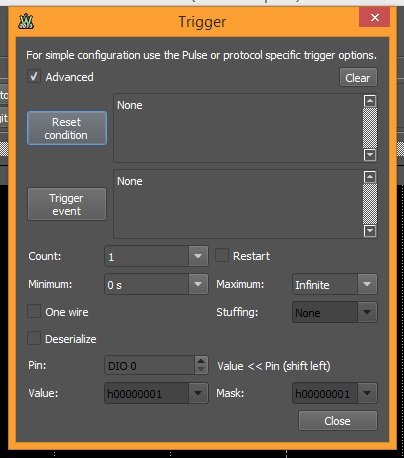This screenshot has height=458, width=404.
Task: Click the Maximum Infinite field
Action: pyautogui.click(x=325, y=284)
